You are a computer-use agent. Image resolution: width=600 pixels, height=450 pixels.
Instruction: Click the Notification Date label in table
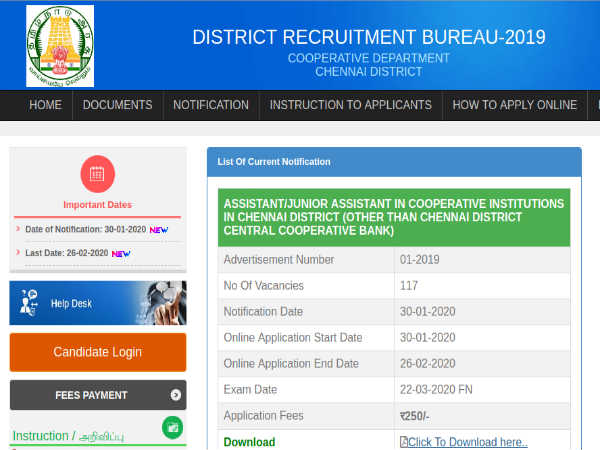click(x=263, y=312)
